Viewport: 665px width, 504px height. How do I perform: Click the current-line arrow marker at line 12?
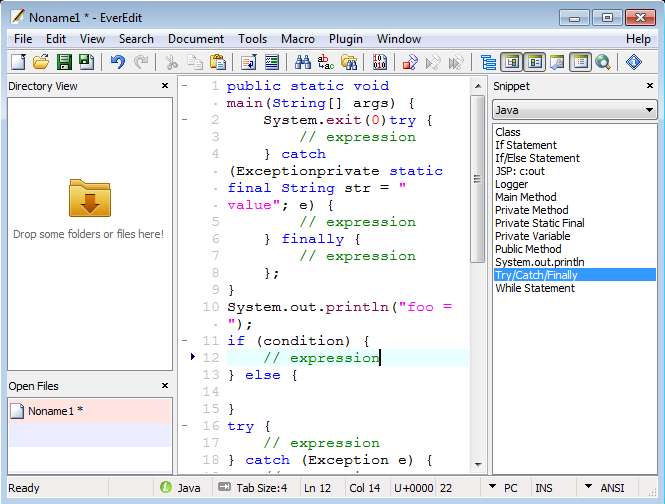point(193,356)
